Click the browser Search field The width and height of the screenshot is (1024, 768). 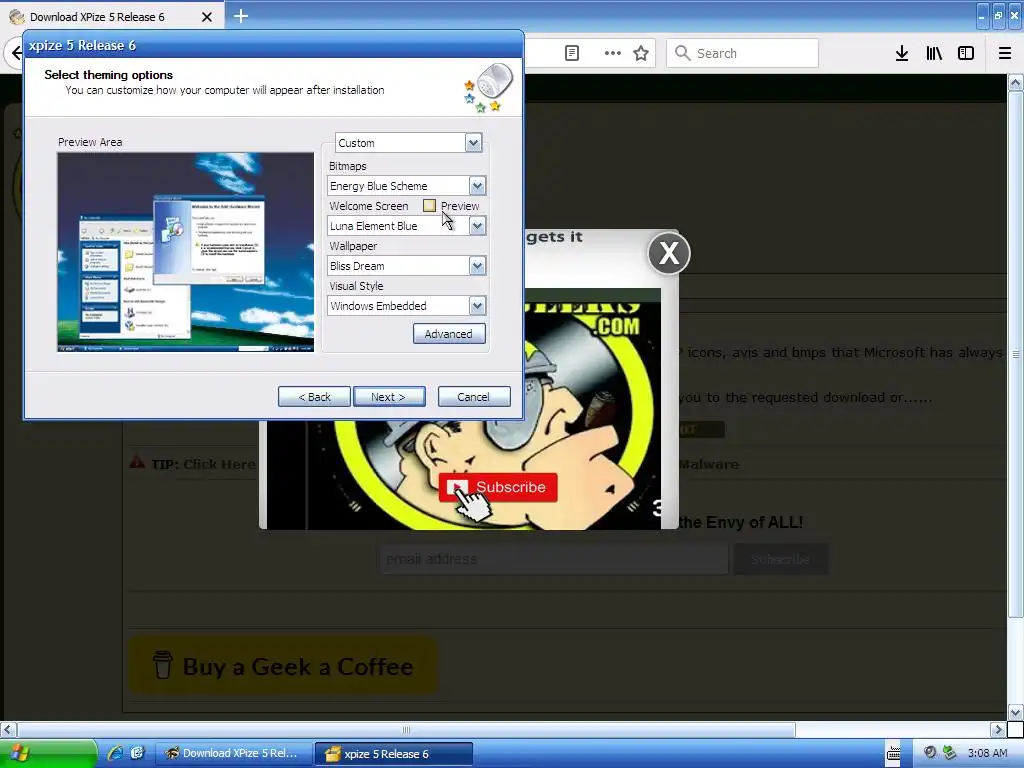pos(743,53)
